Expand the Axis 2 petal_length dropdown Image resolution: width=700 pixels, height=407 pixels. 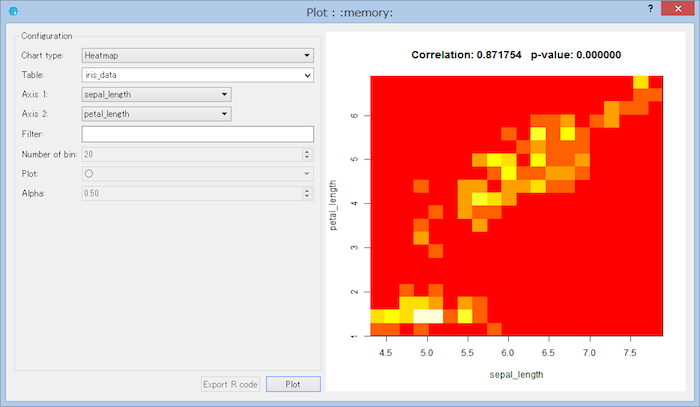[156, 114]
